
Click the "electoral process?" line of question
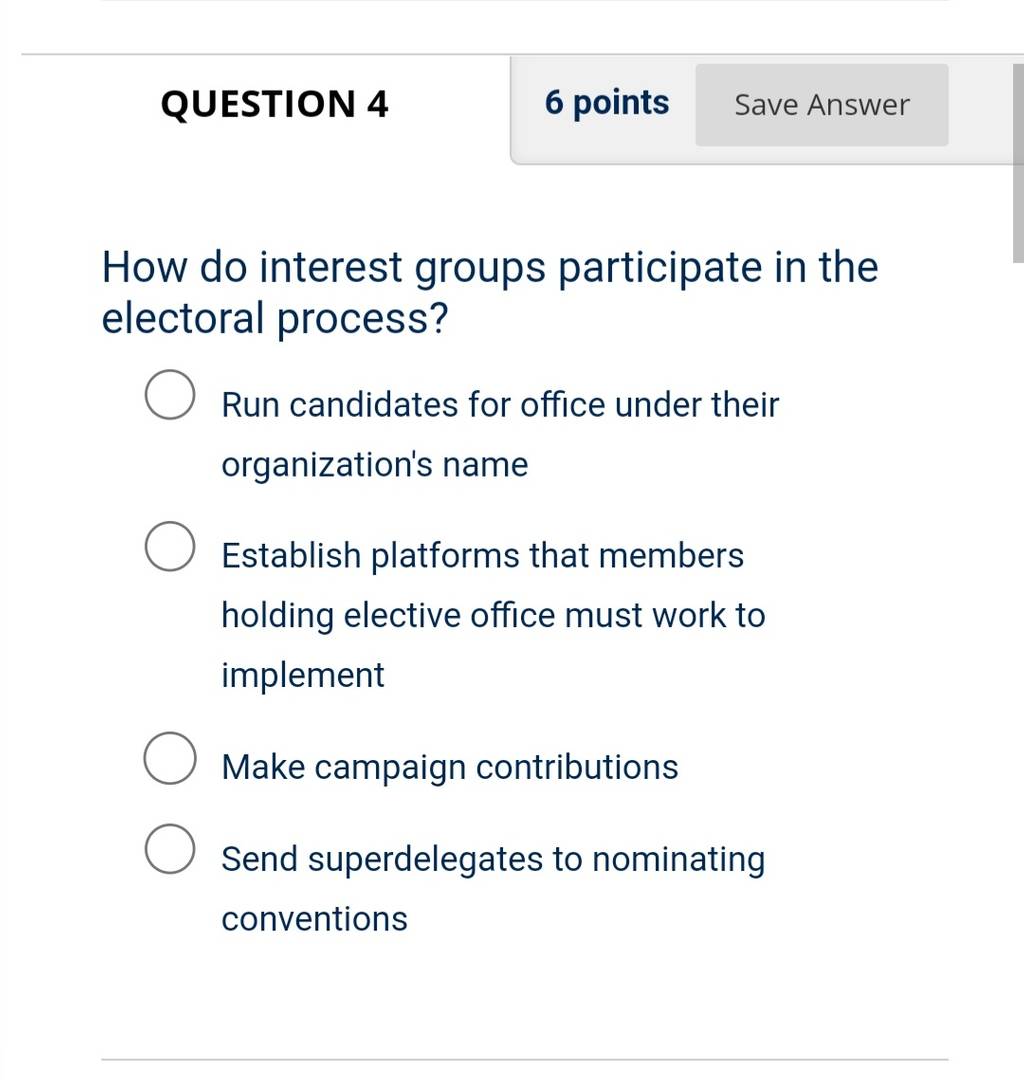point(275,319)
